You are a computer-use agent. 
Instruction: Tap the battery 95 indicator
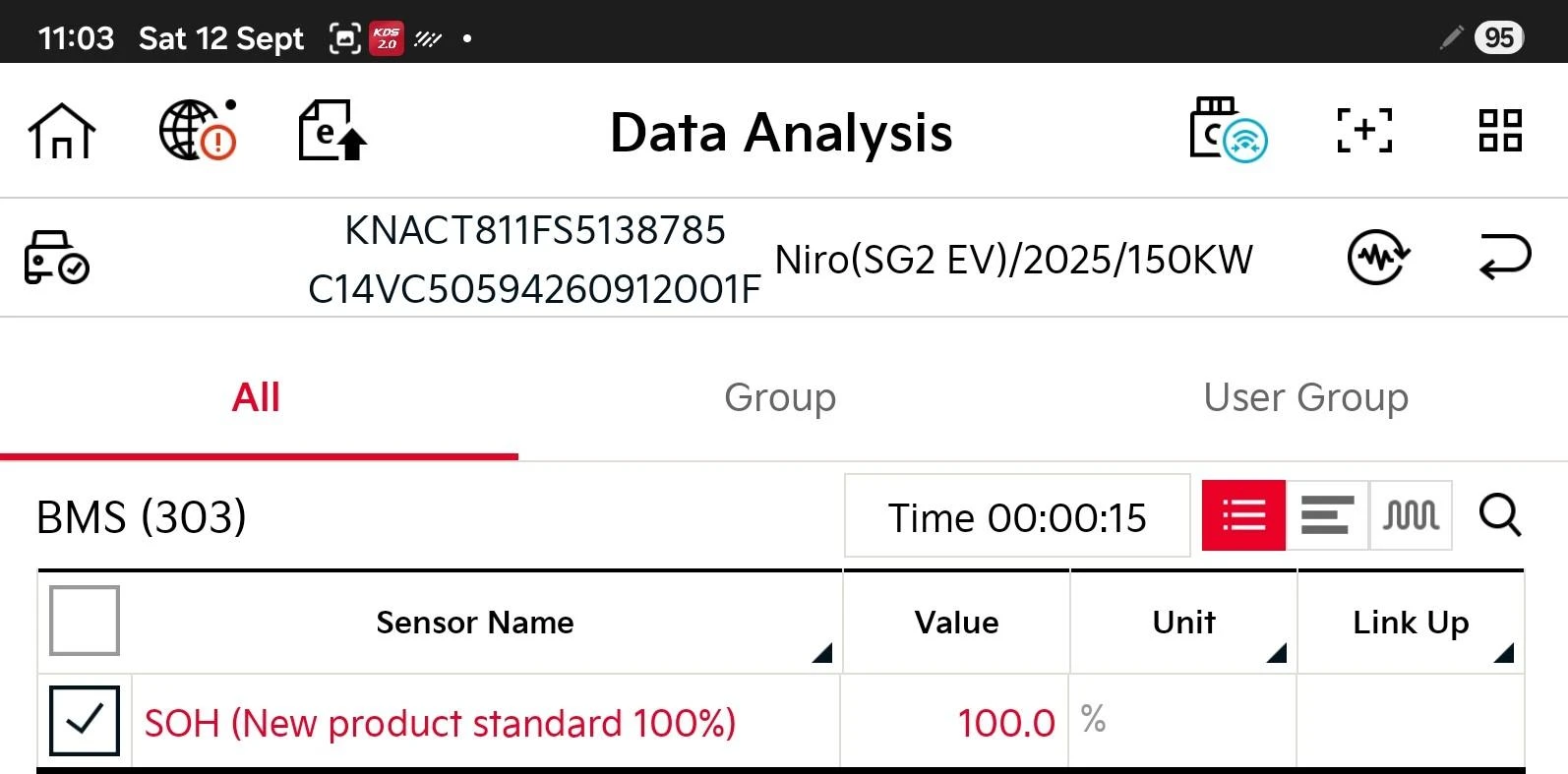tap(1498, 37)
